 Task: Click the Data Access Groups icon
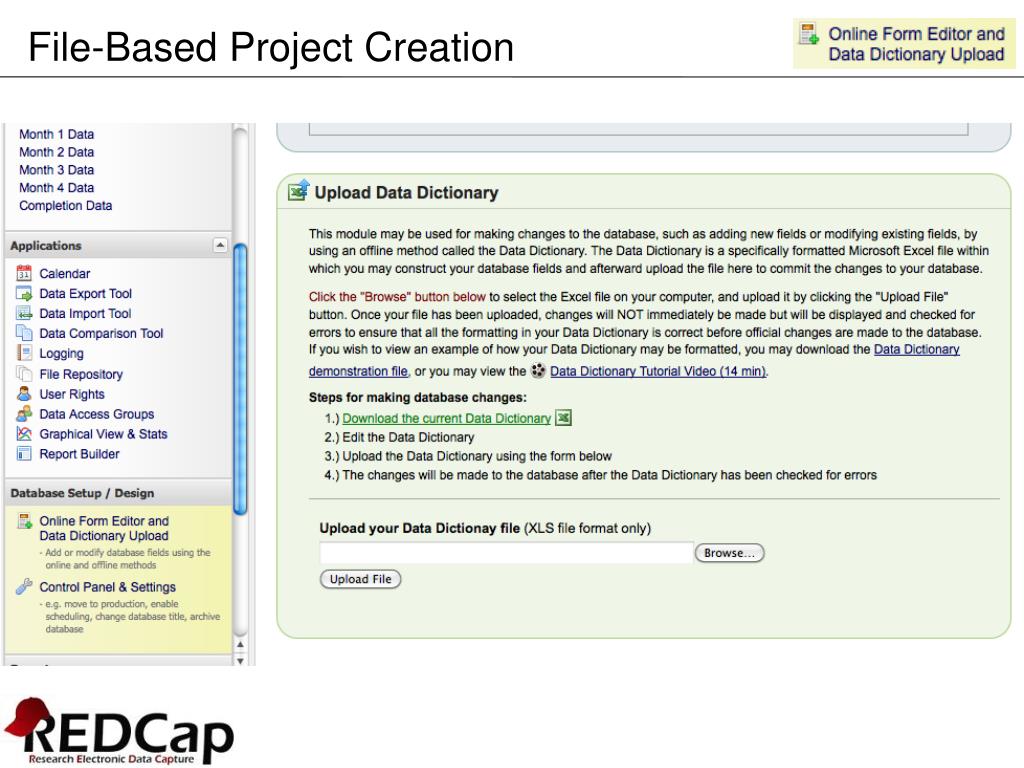click(x=24, y=414)
